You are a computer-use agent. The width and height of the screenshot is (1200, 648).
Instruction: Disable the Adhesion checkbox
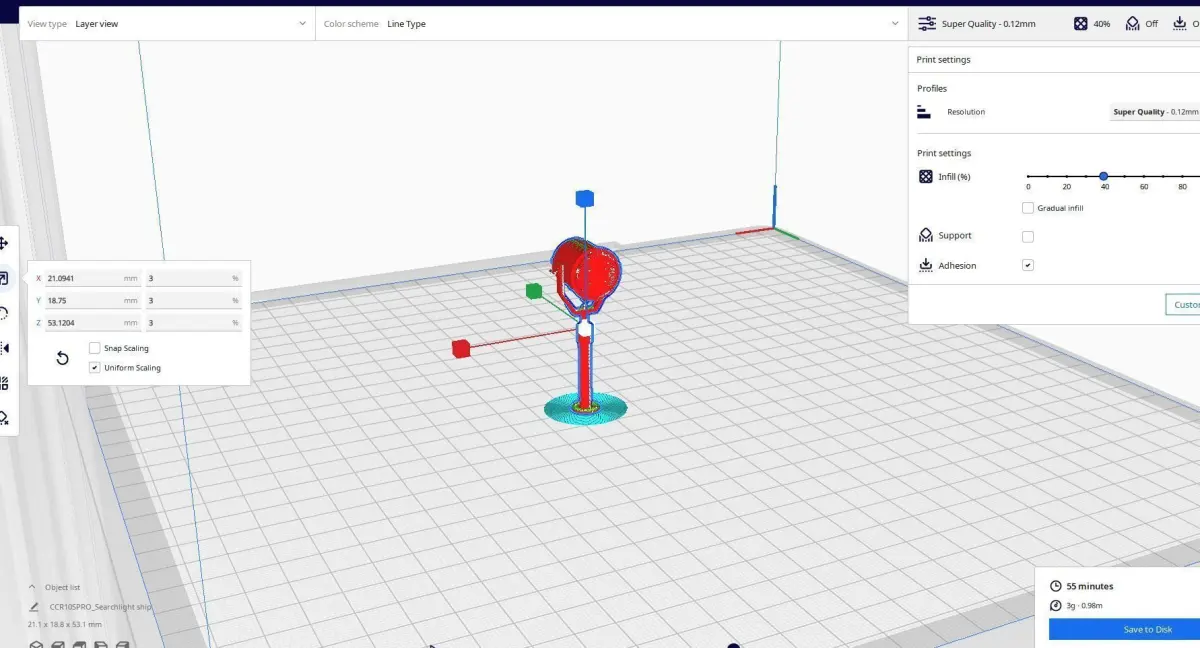(1027, 265)
